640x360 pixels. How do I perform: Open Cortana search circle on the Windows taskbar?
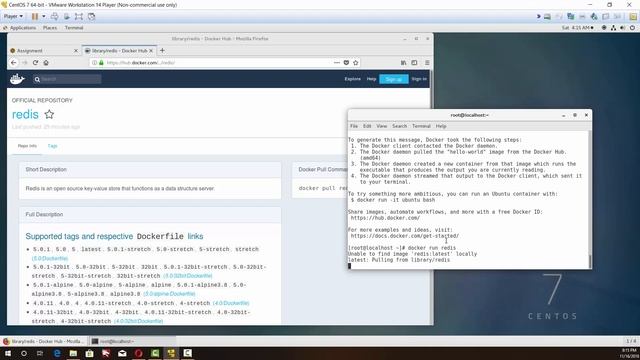pos(24,353)
